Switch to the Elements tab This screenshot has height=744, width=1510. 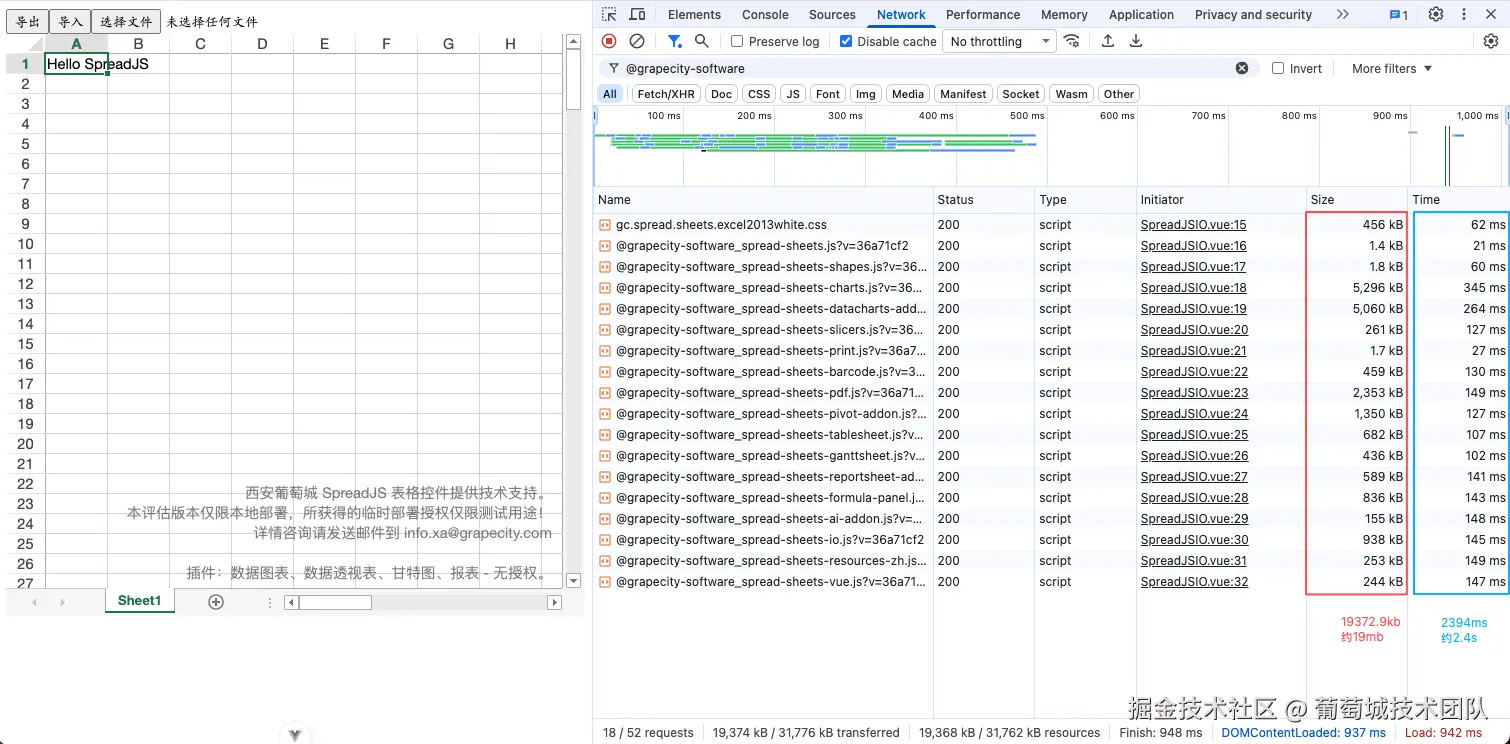tap(694, 14)
